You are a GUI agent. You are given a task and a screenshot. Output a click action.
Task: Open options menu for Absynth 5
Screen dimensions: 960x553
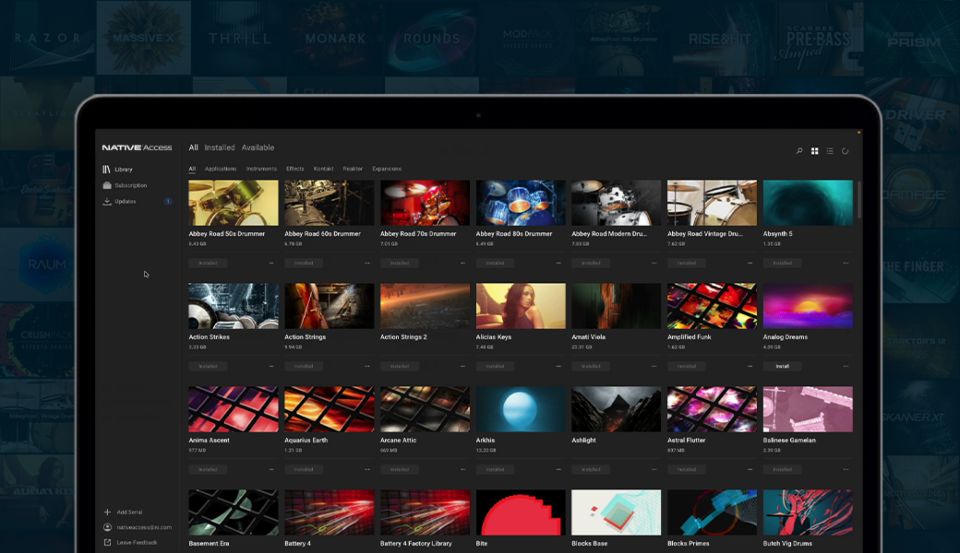click(x=845, y=263)
